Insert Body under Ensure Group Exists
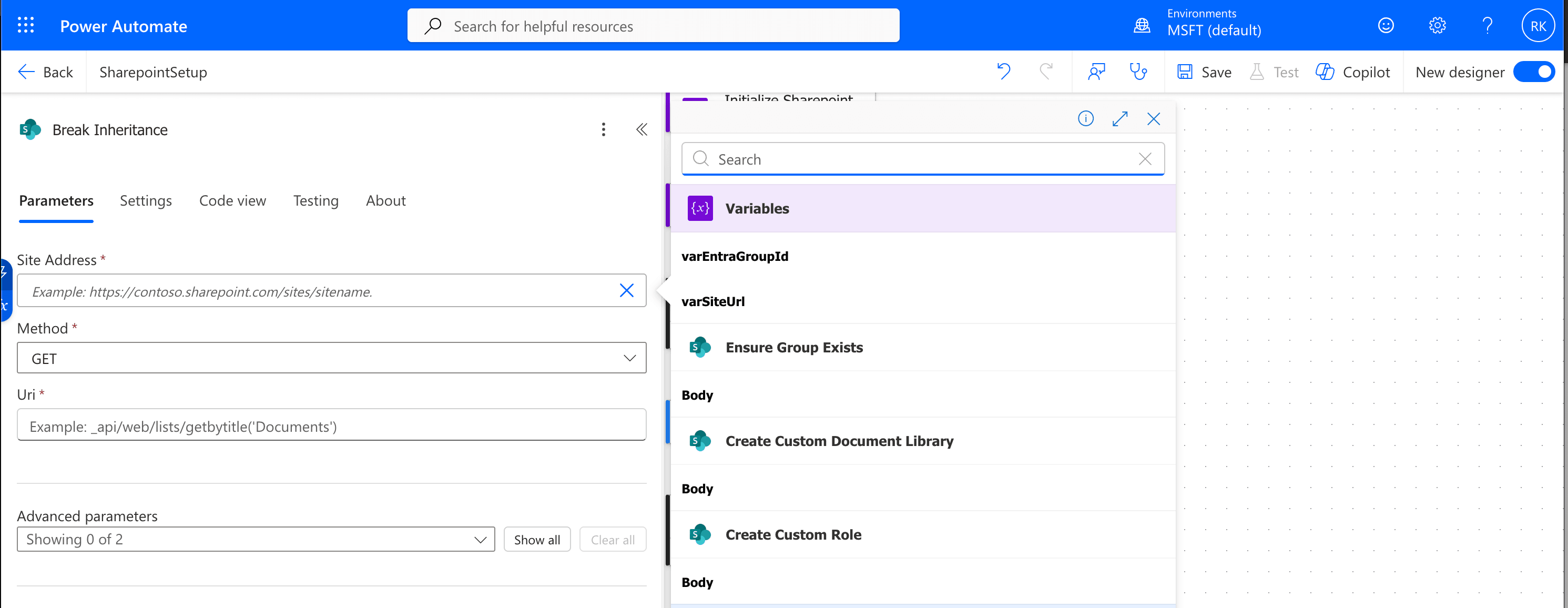Screen dimensions: 1568x608 click(697, 395)
